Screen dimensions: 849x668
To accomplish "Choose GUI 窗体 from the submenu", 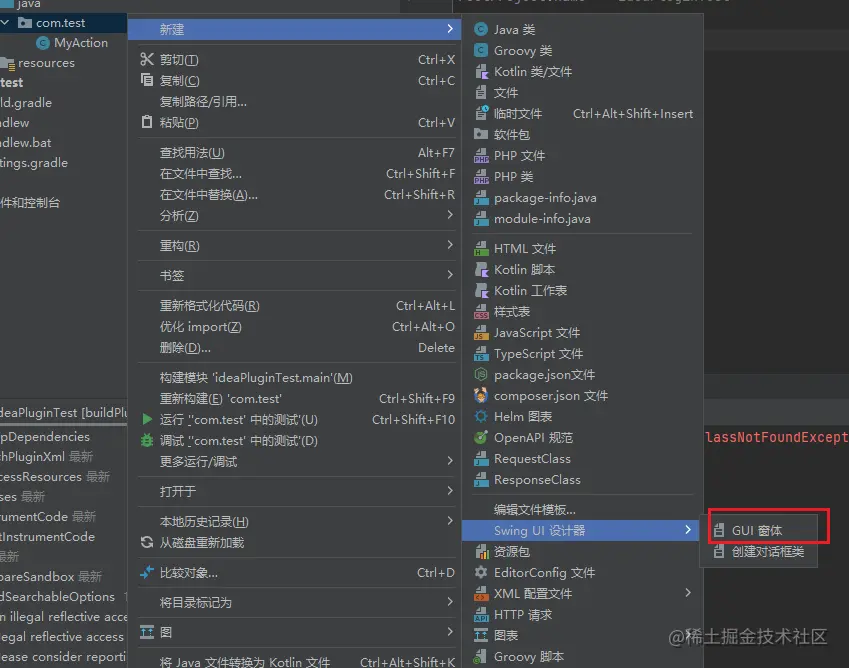I will pos(759,531).
